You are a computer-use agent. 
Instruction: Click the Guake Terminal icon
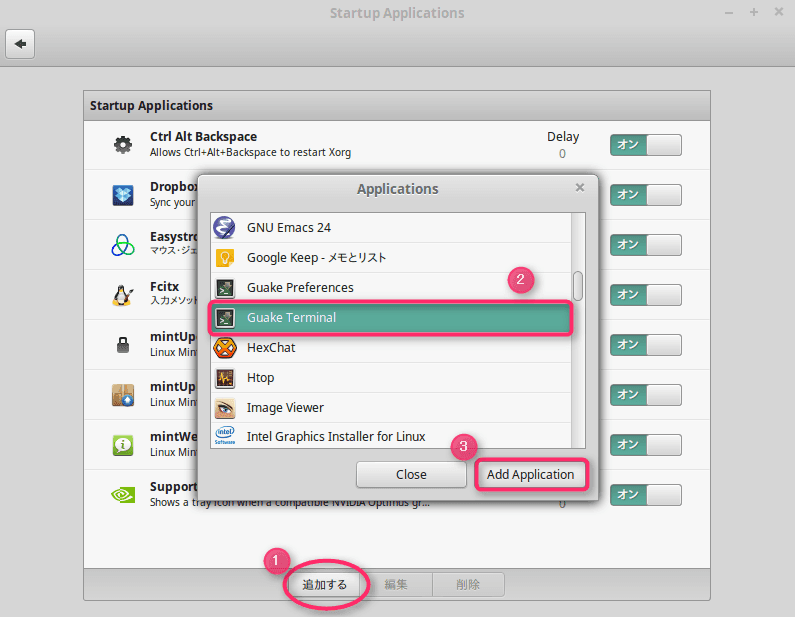click(x=225, y=318)
